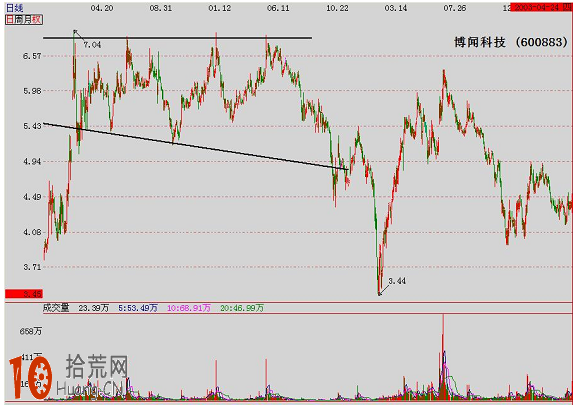575x406 pixels.
Task: Toggle the 权 adjustment button
Action: pyautogui.click(x=37, y=19)
